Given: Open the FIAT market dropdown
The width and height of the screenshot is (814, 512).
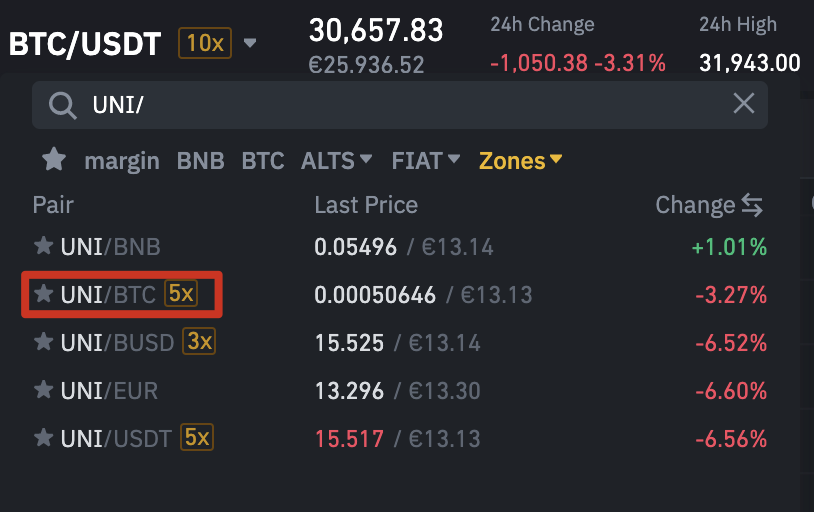Looking at the screenshot, I should pyautogui.click(x=426, y=160).
